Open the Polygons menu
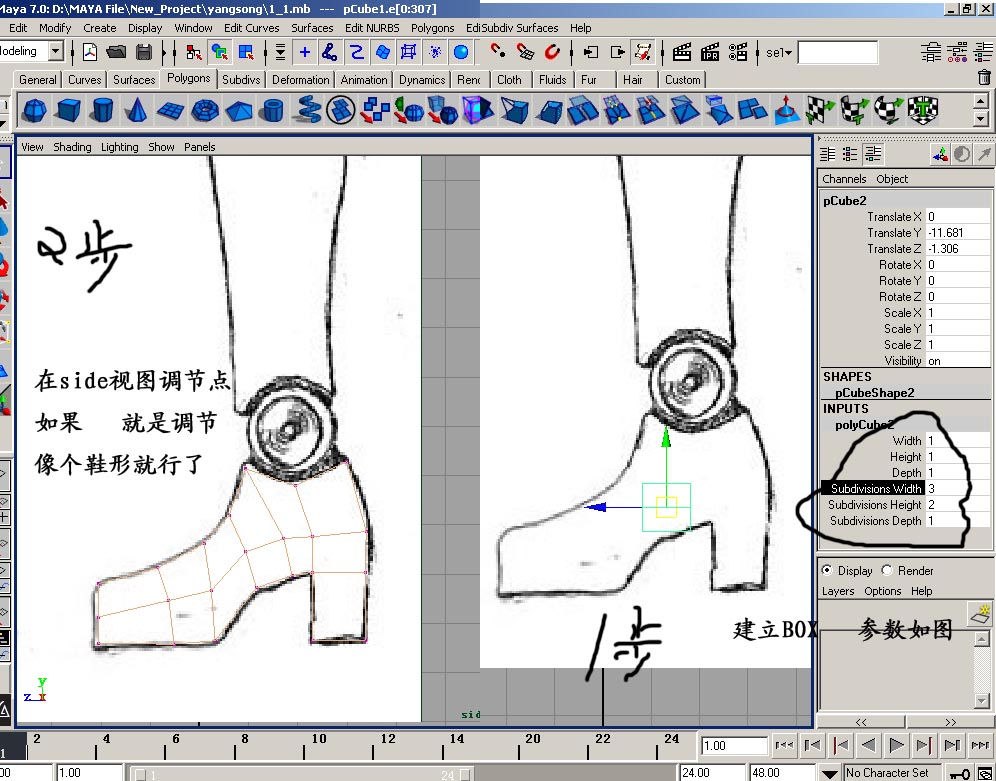 pyautogui.click(x=433, y=28)
